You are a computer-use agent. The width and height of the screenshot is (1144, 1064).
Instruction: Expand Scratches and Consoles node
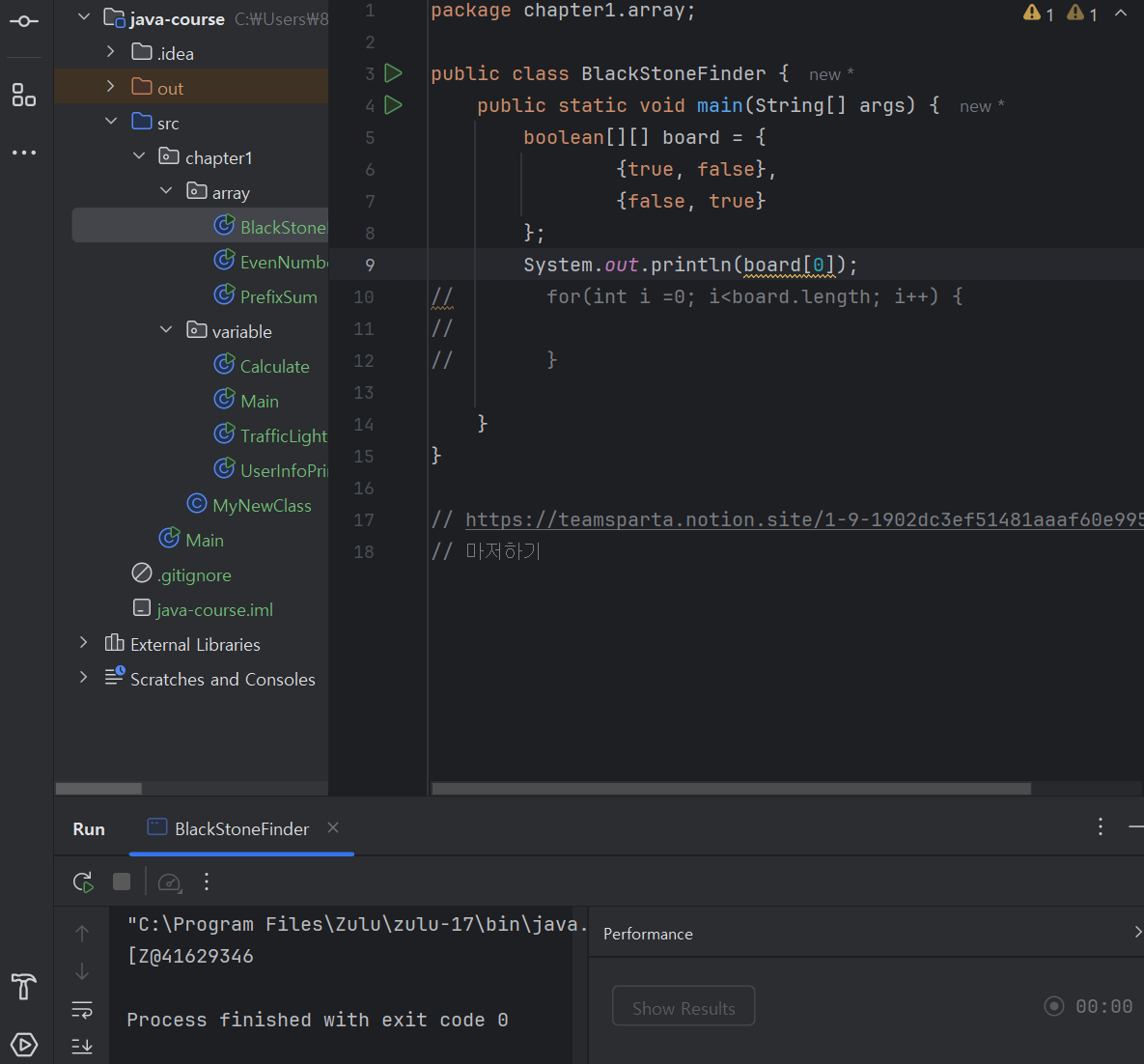[x=83, y=677]
